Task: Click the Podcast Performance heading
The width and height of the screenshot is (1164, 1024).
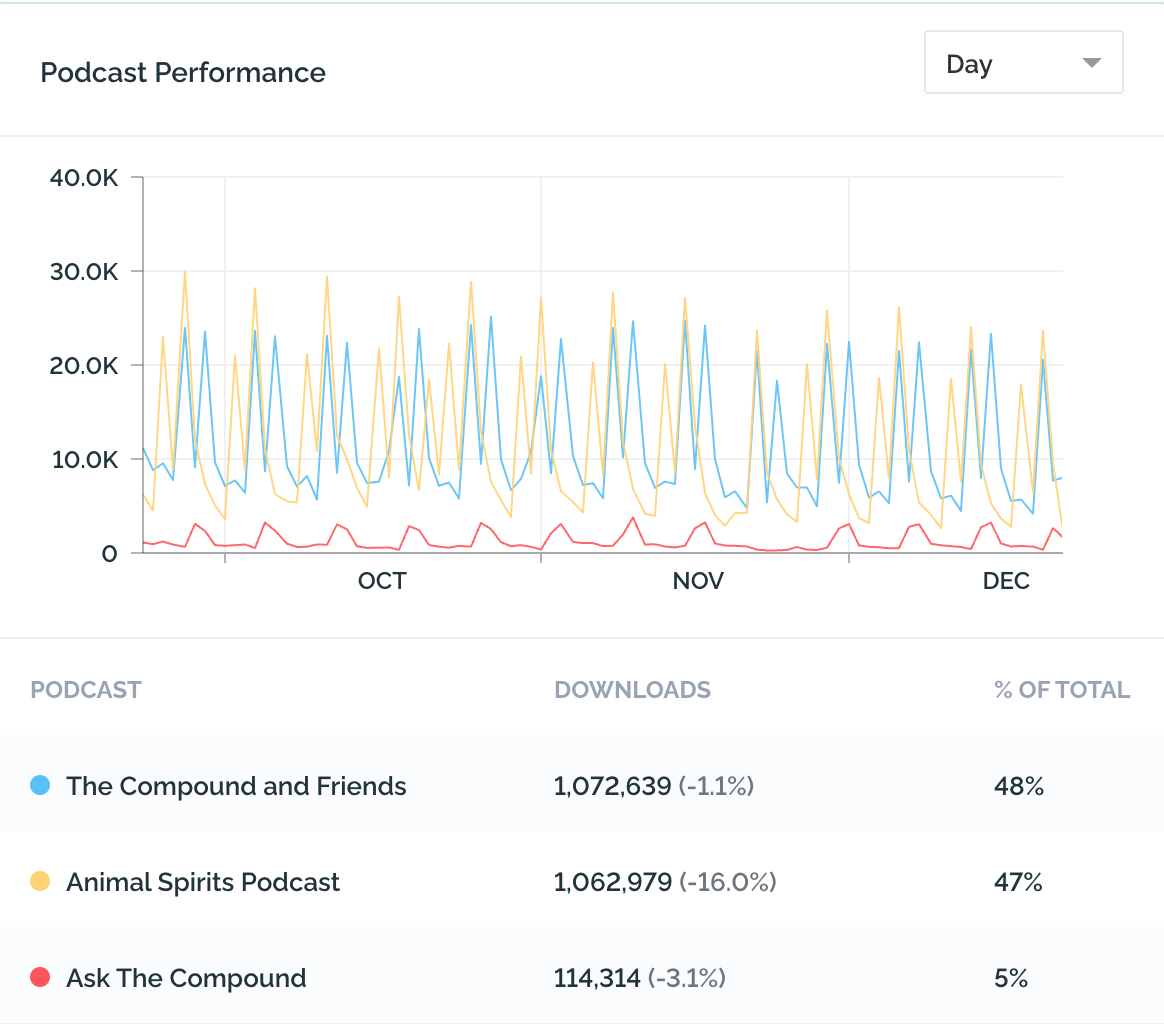Action: coord(183,73)
